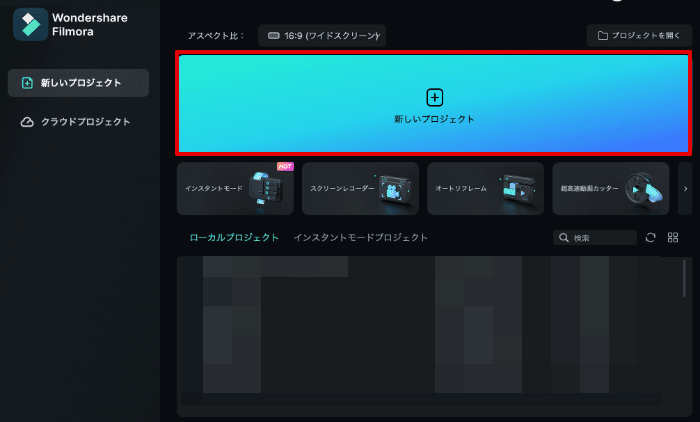Click the reframe icon on オートリフレーム card

tap(518, 189)
